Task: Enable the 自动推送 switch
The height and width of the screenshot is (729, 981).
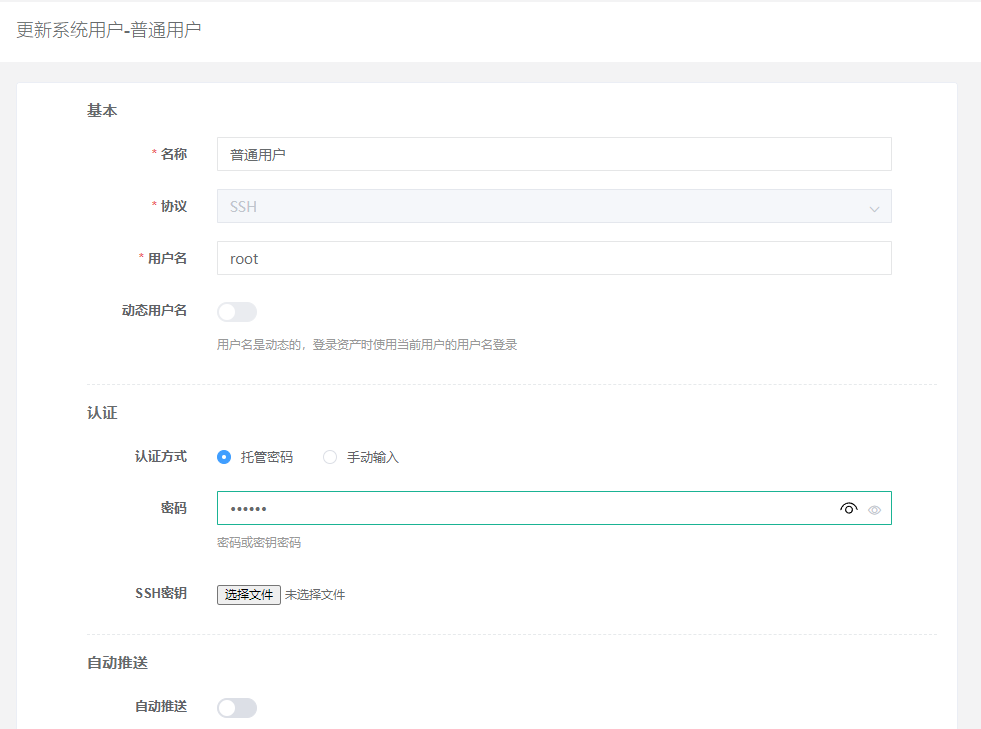Action: pyautogui.click(x=236, y=707)
